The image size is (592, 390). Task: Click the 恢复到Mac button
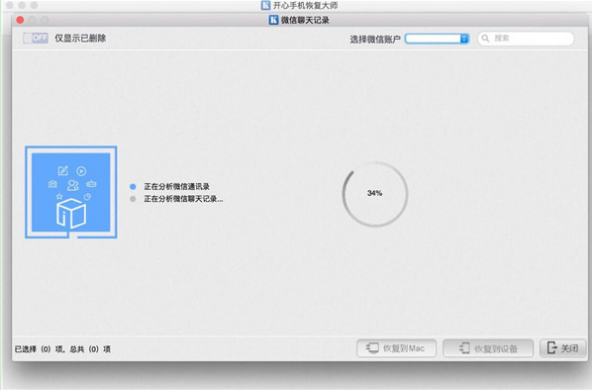point(396,348)
